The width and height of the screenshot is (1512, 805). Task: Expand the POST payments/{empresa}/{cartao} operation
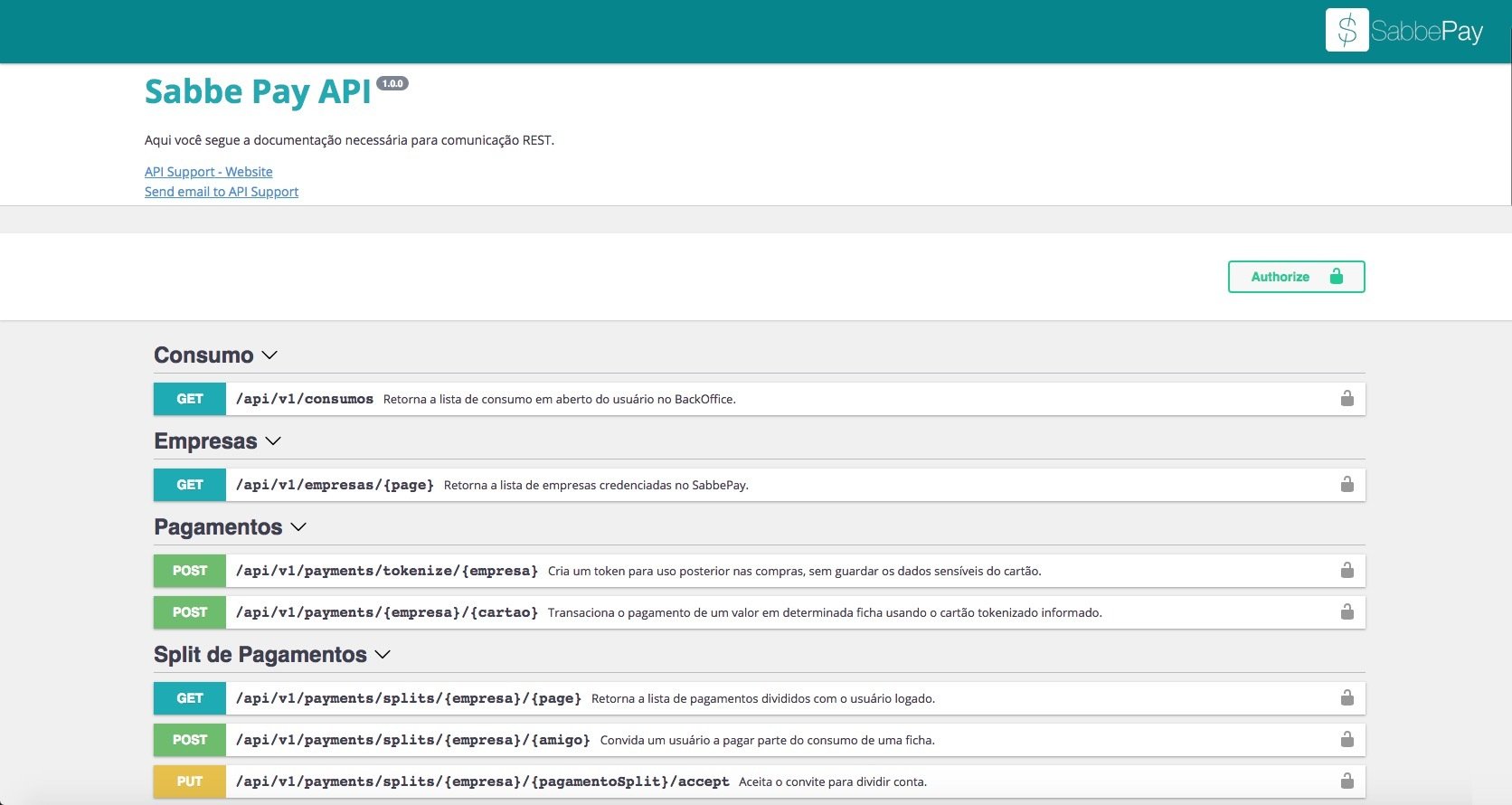tap(760, 612)
